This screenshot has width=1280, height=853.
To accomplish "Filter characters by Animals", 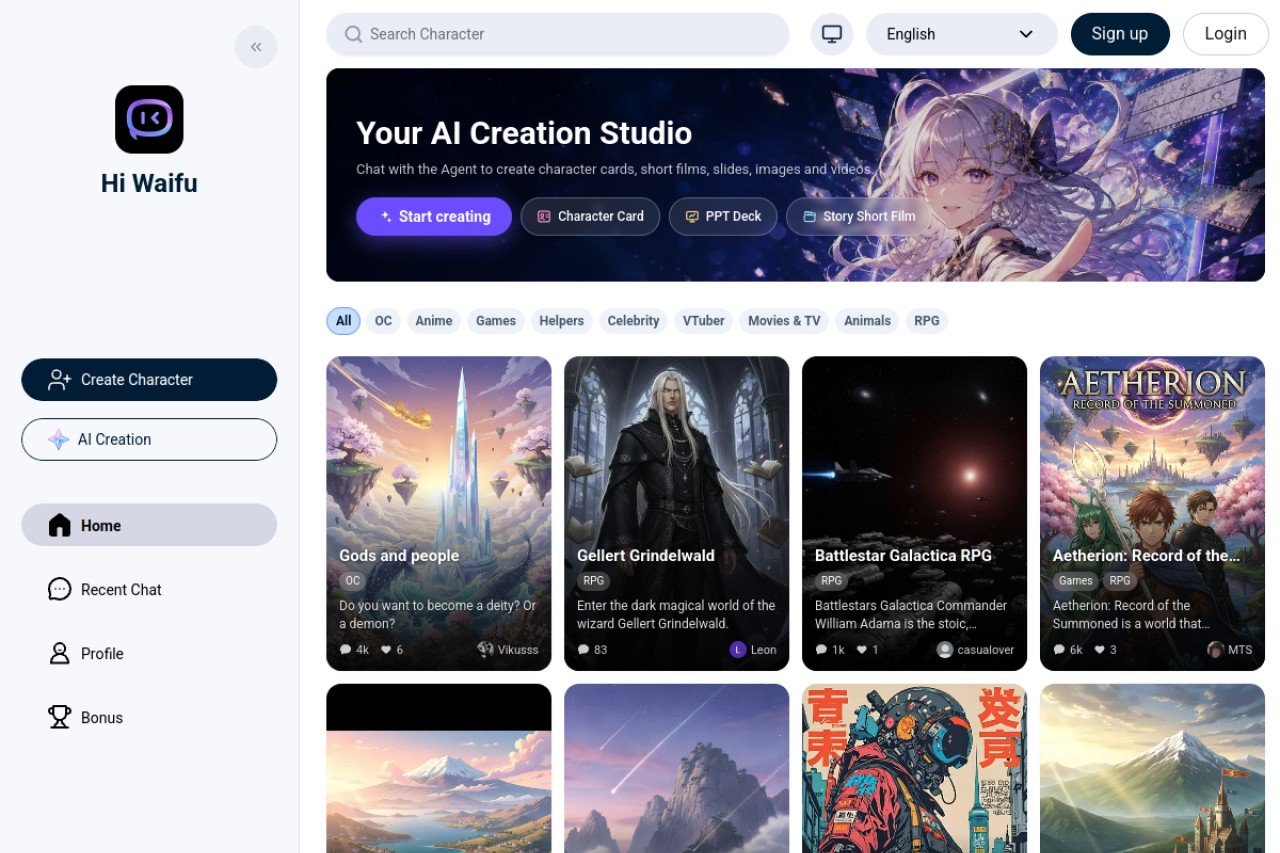I will click(x=867, y=321).
